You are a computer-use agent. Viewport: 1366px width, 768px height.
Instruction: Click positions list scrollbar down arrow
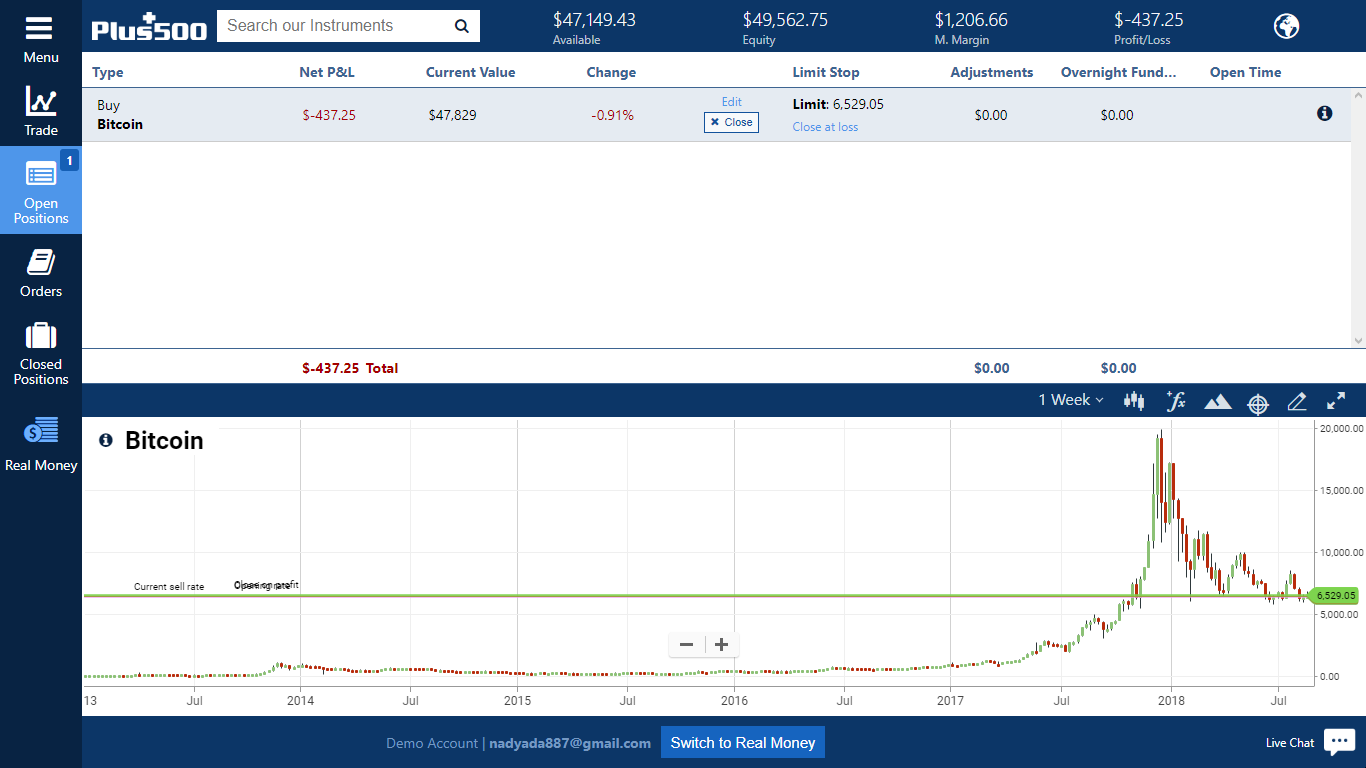click(x=1358, y=340)
